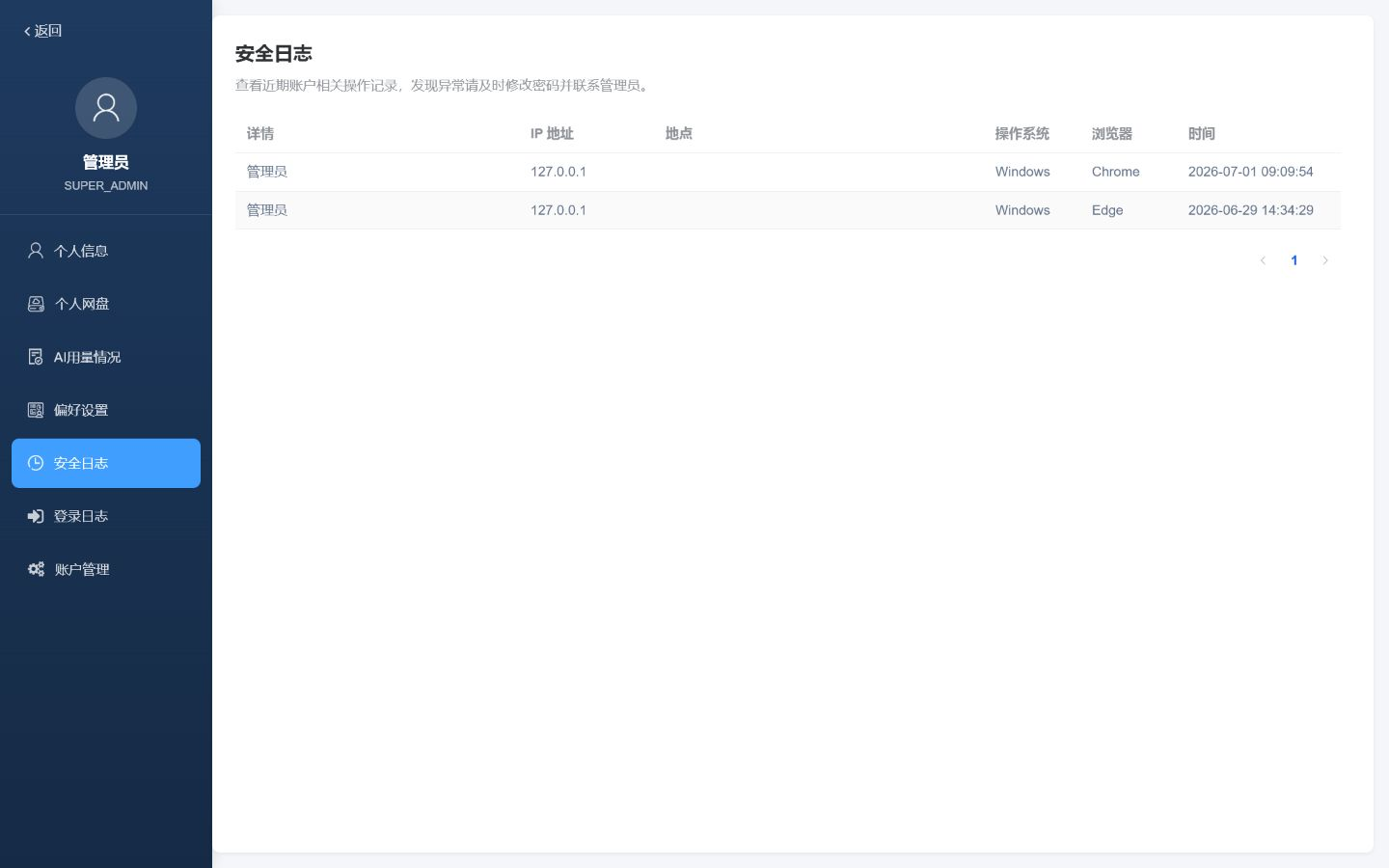
Task: Click 管理员 in the Chrome row
Action: click(x=267, y=172)
